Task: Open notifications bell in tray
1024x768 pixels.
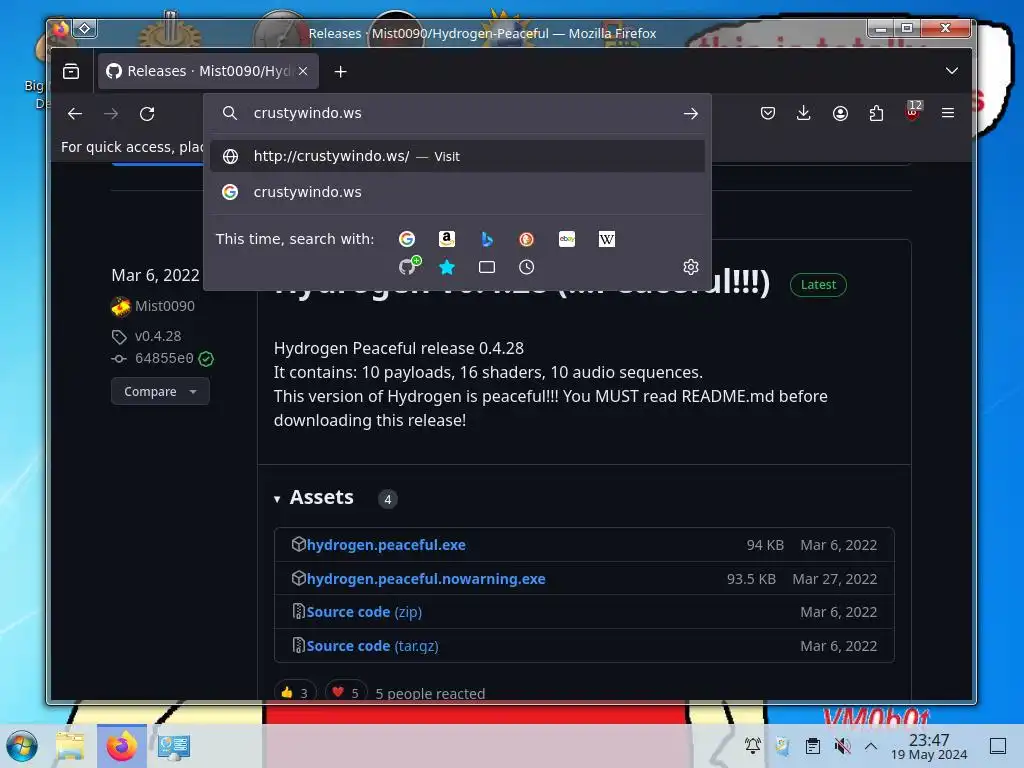Action: coord(753,745)
